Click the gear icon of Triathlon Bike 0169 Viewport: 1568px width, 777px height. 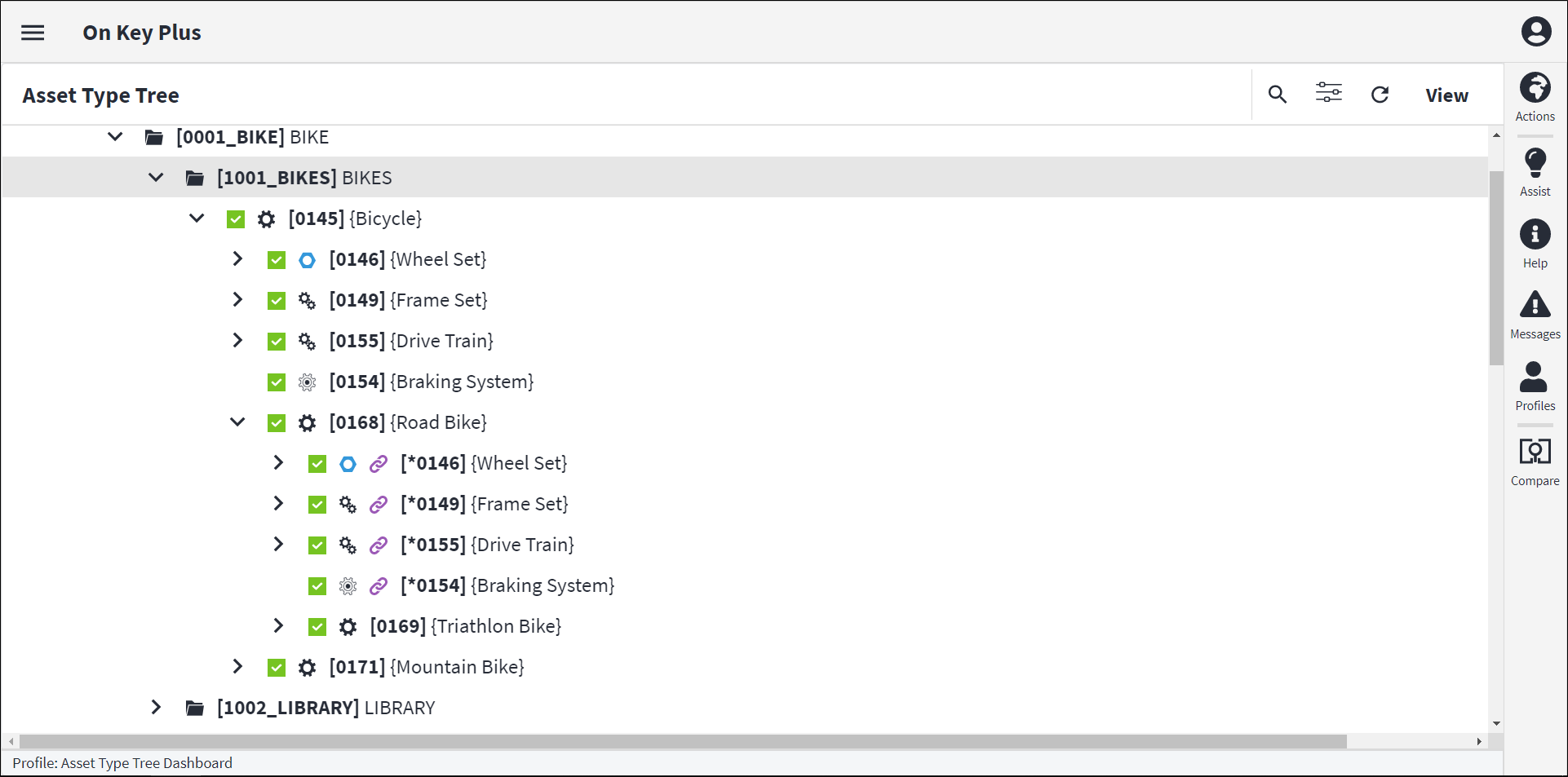click(x=348, y=627)
